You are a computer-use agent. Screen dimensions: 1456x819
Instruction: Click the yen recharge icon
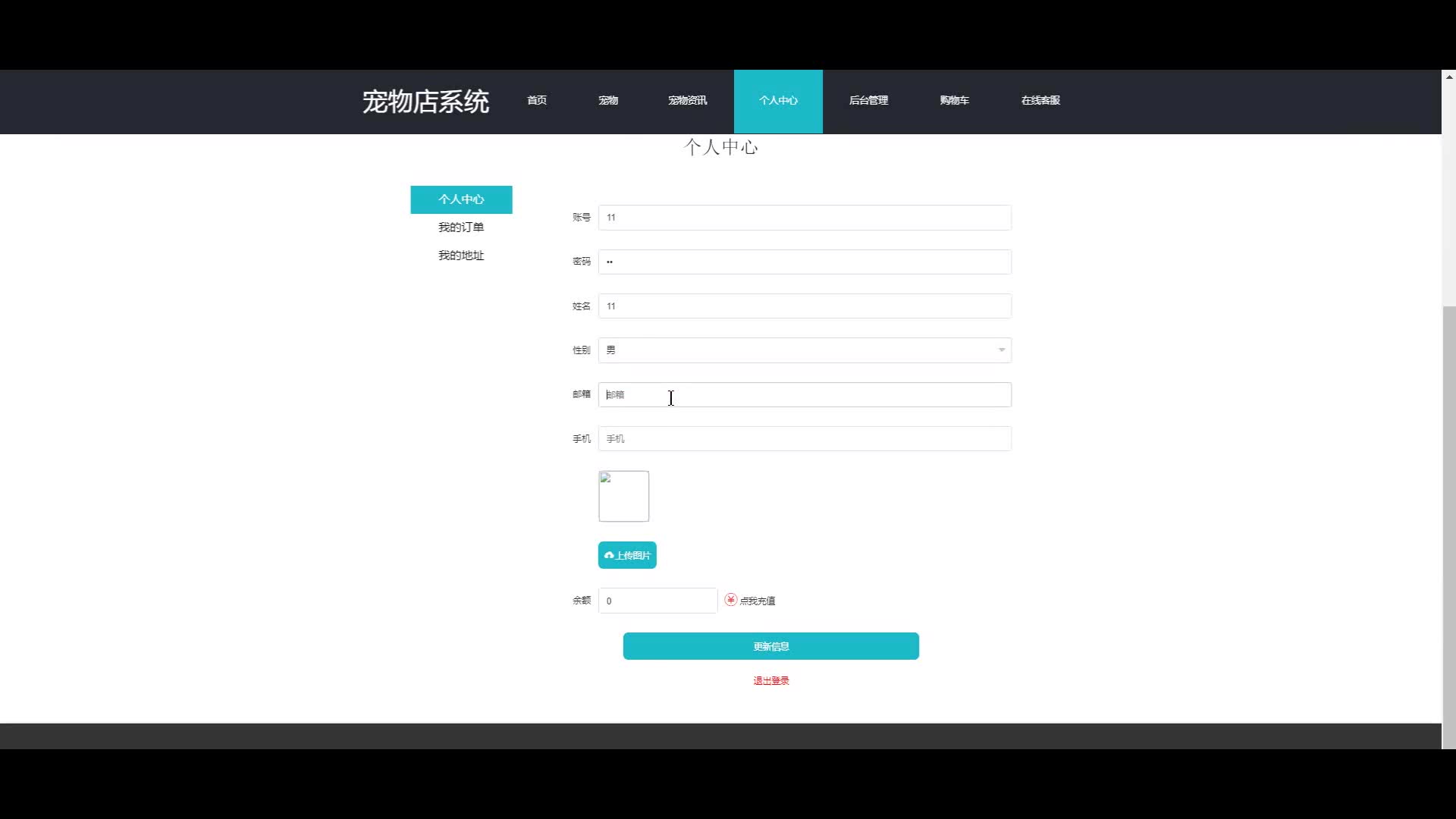pos(730,600)
